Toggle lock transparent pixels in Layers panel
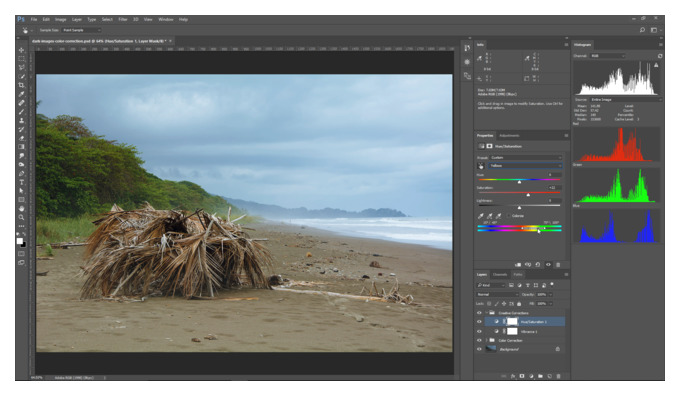Viewport: 680px width, 396px height. 489,304
